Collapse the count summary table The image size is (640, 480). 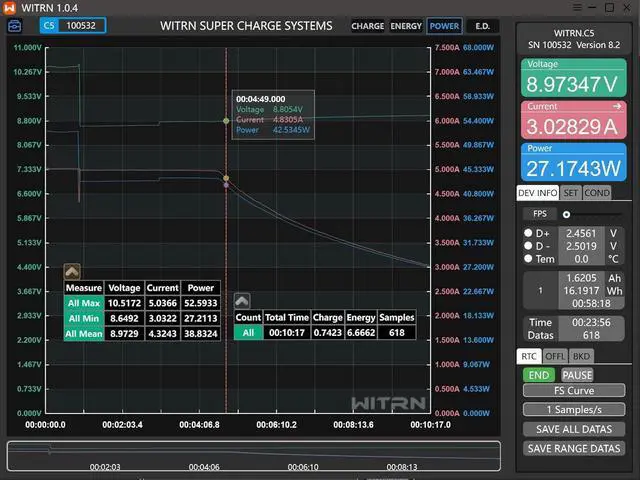point(242,300)
